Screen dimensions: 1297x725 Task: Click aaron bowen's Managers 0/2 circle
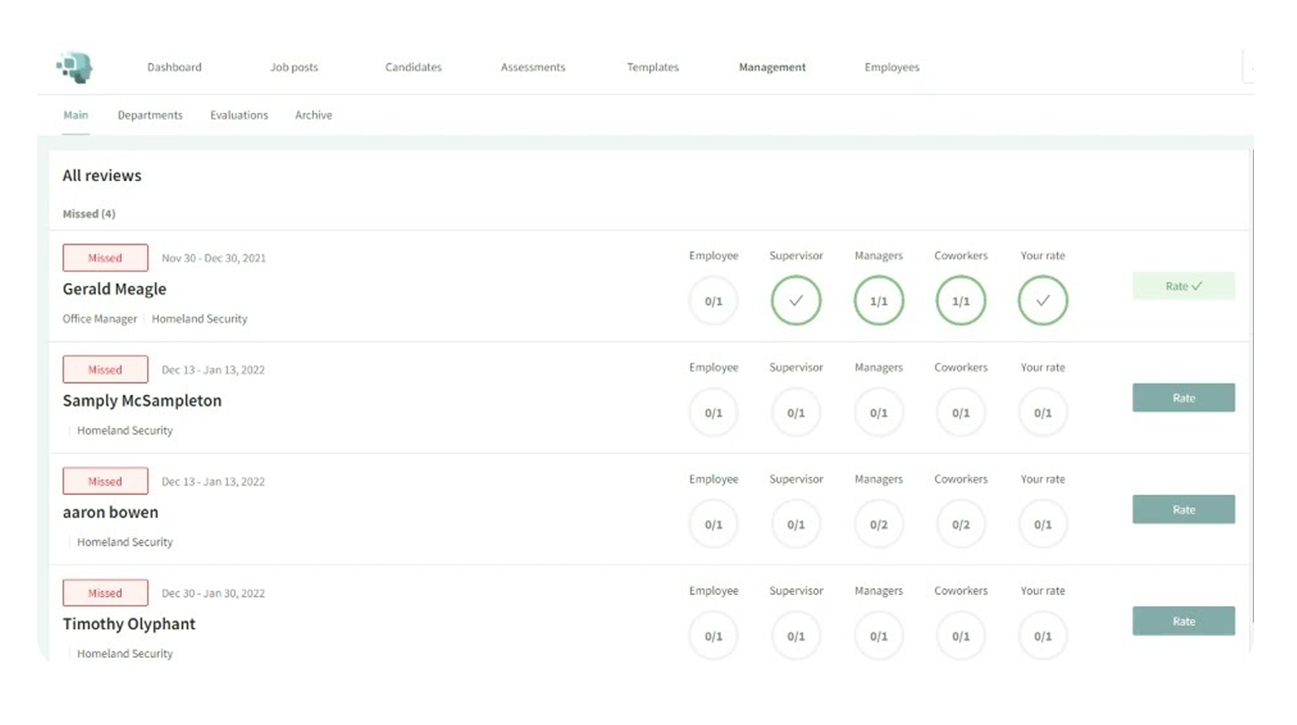tap(879, 524)
